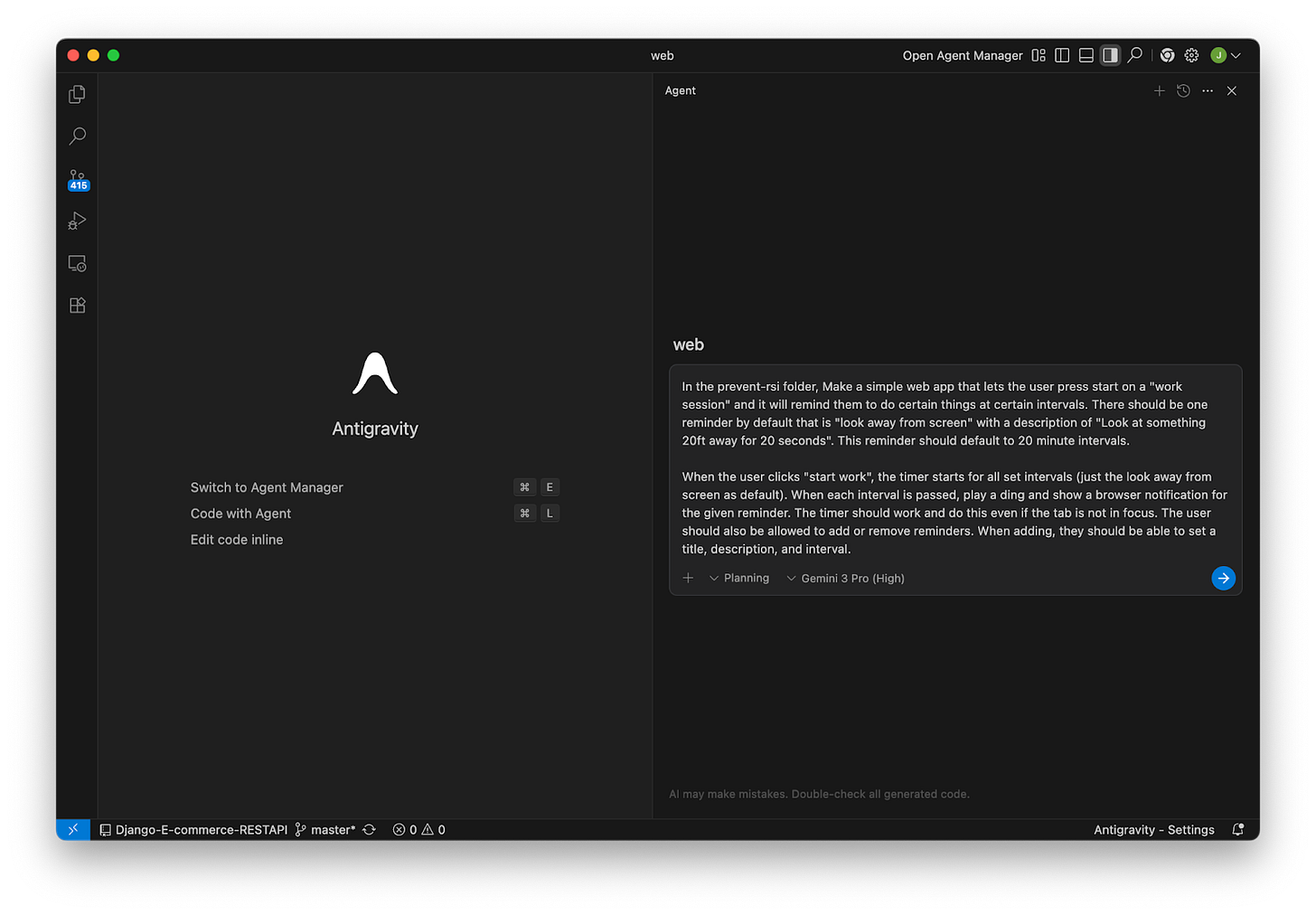Screen dimensions: 1316x915
Task: Click inside the agent prompt text box
Action: click(955, 467)
